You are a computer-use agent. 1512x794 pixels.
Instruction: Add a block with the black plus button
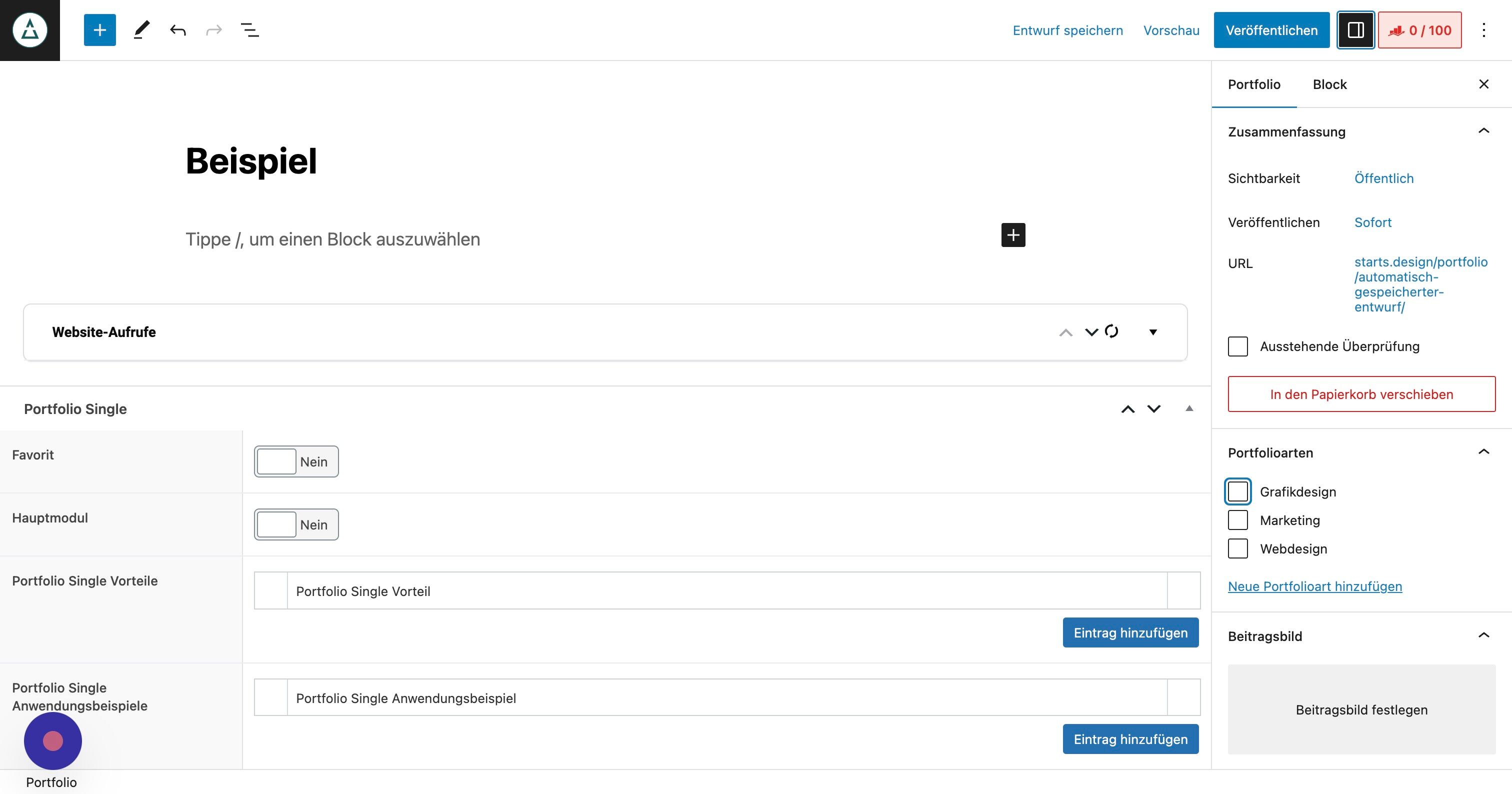(1013, 235)
